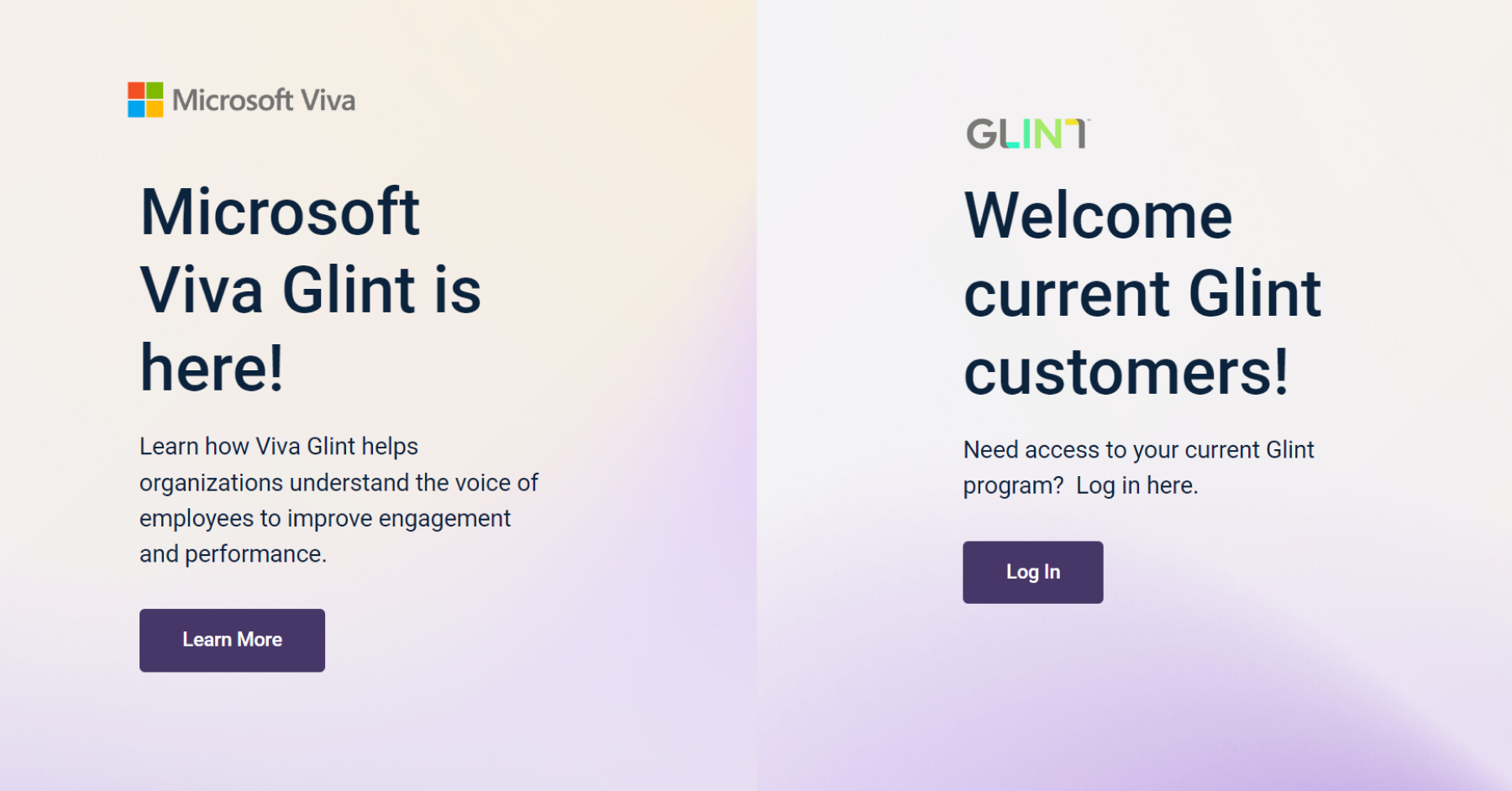Click the red square in the Microsoft logo
The image size is (1512, 791).
(135, 89)
